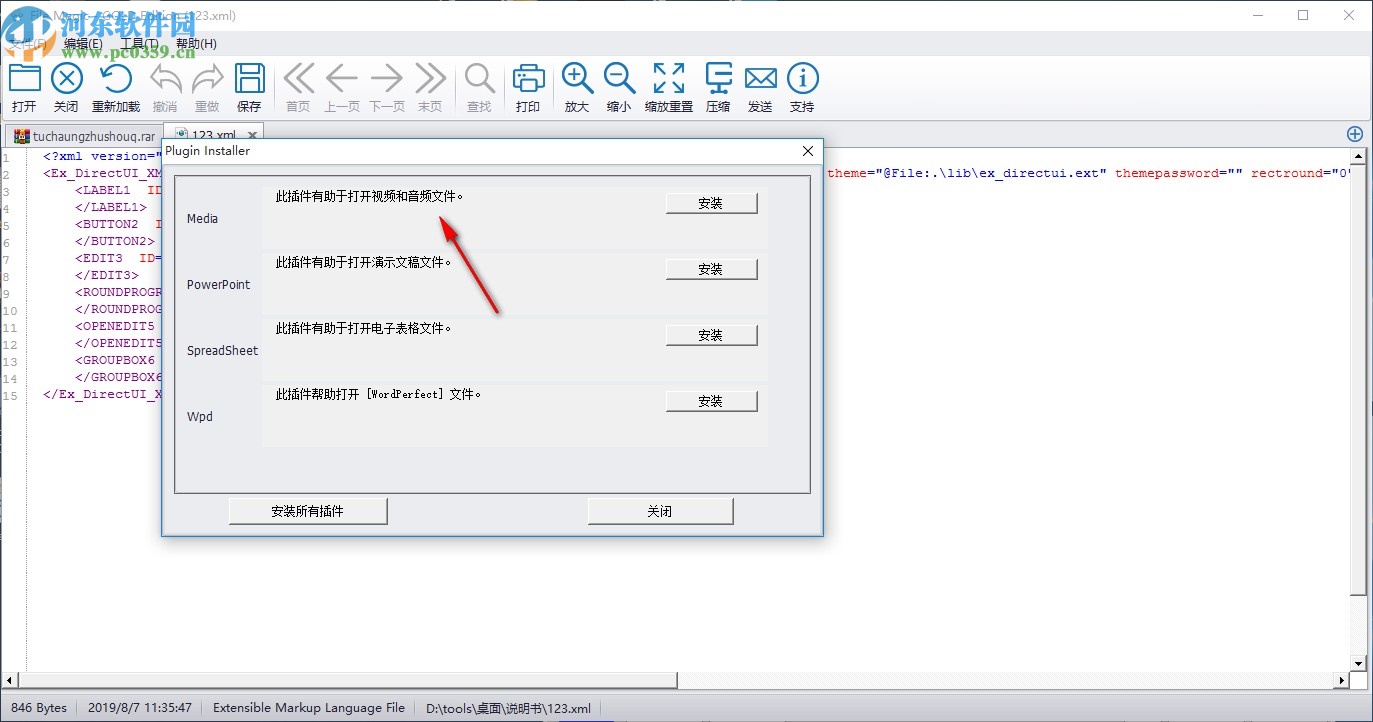Click the WordPerfect plugin description text
Screen dimensions: 1373x722
[x=379, y=395]
